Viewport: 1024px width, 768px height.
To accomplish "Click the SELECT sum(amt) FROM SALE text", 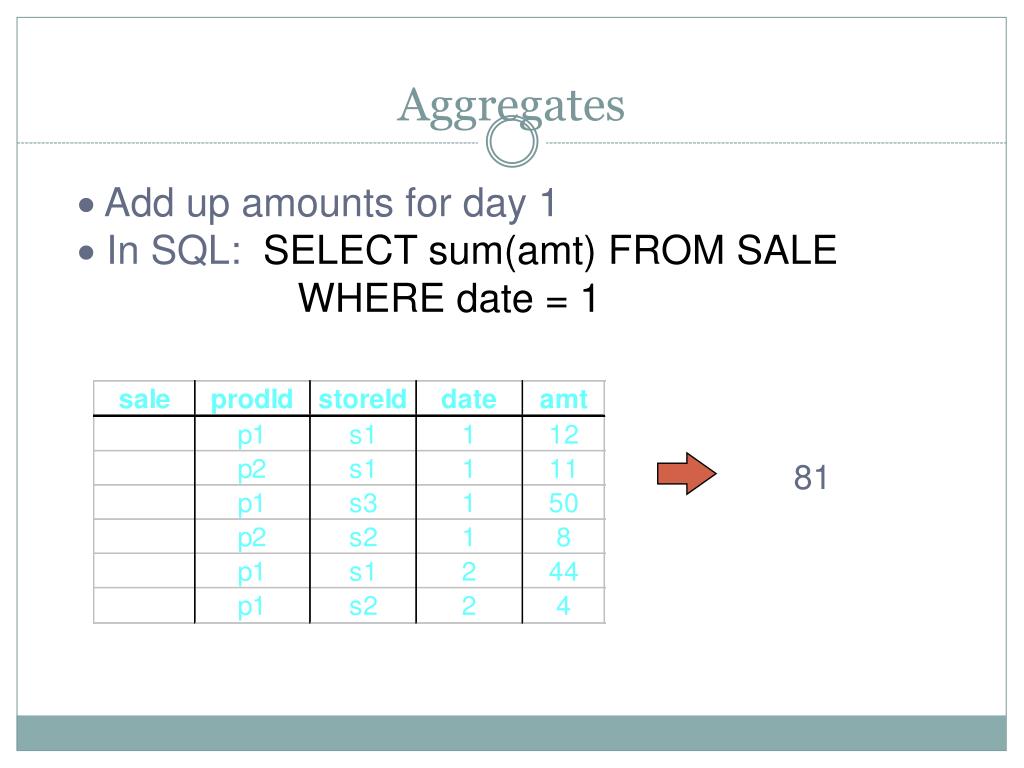I will [x=550, y=251].
